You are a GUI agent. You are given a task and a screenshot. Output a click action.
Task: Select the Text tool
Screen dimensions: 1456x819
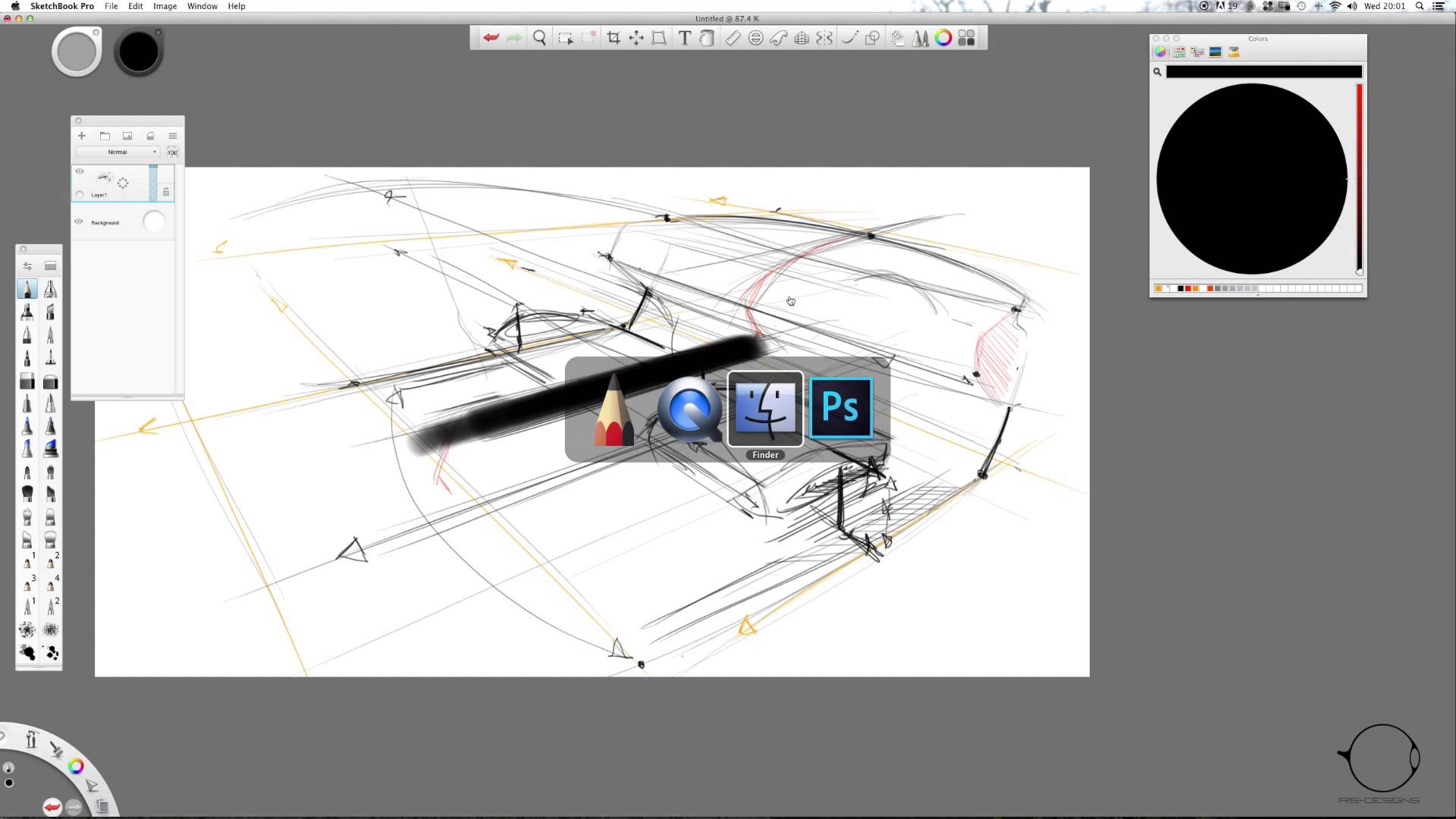click(684, 38)
